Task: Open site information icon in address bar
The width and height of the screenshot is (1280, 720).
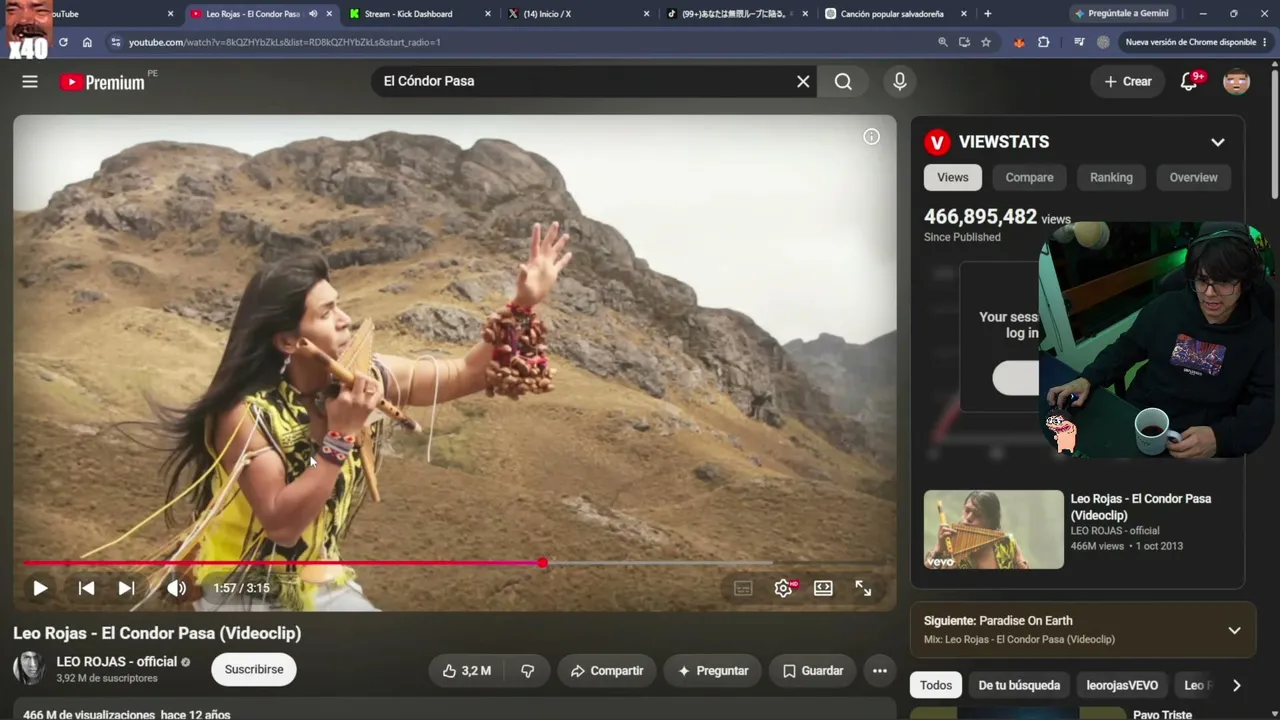Action: click(x=115, y=42)
